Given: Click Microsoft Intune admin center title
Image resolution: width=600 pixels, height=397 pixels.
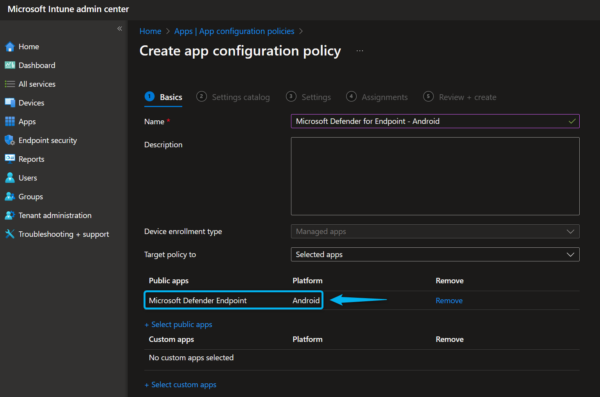Looking at the screenshot, I should pyautogui.click(x=68, y=9).
